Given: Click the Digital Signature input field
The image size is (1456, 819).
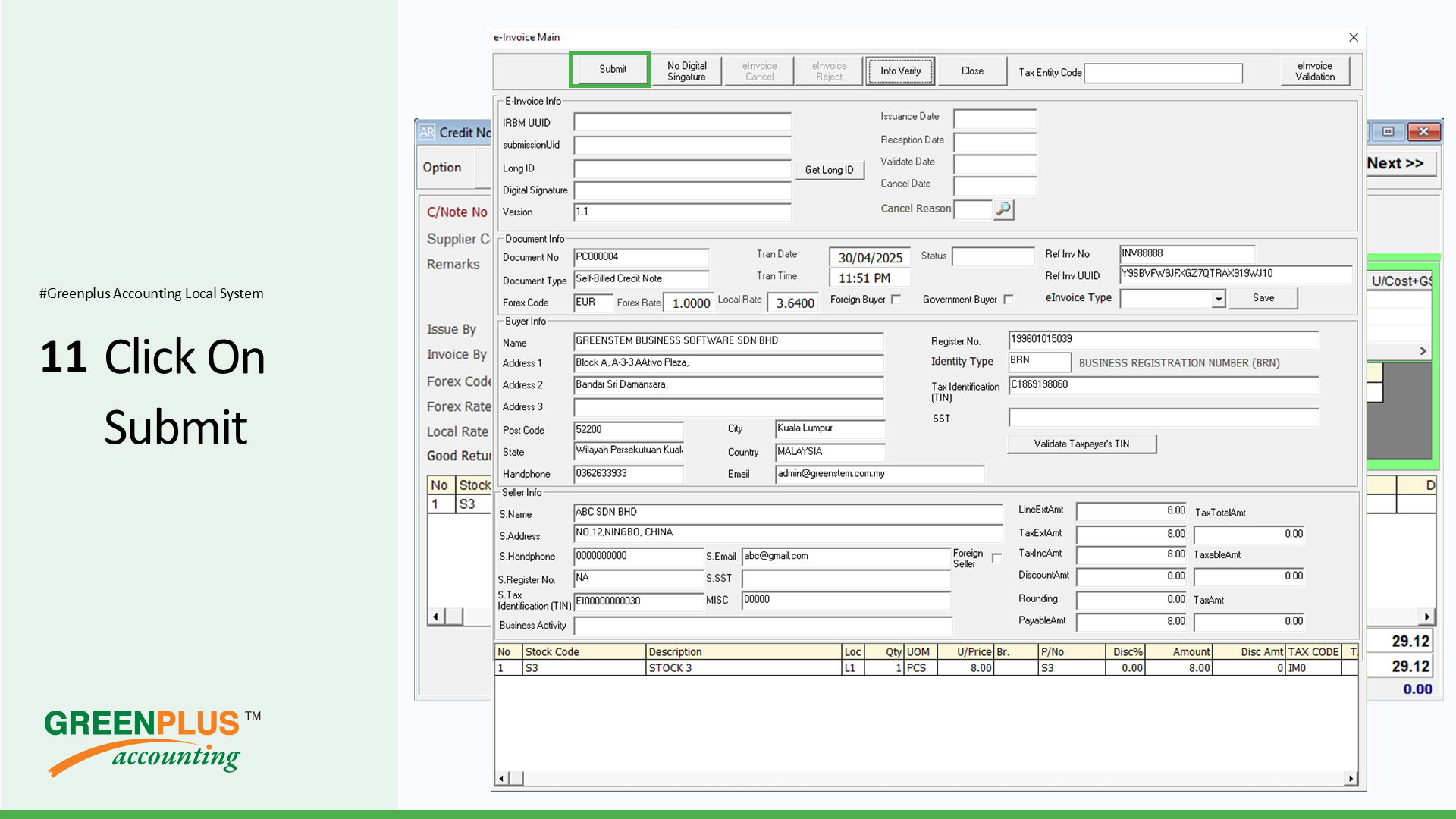Looking at the screenshot, I should (x=682, y=190).
